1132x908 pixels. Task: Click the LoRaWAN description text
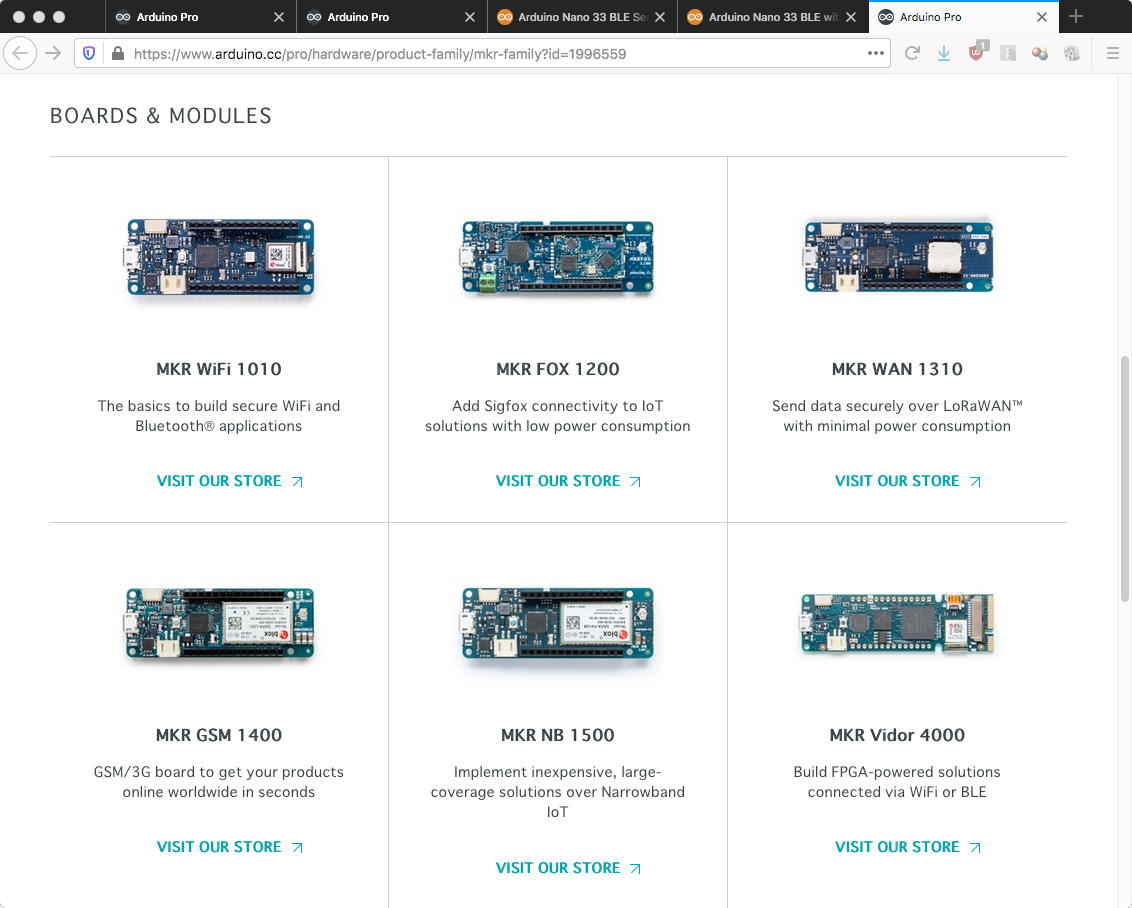pos(897,416)
